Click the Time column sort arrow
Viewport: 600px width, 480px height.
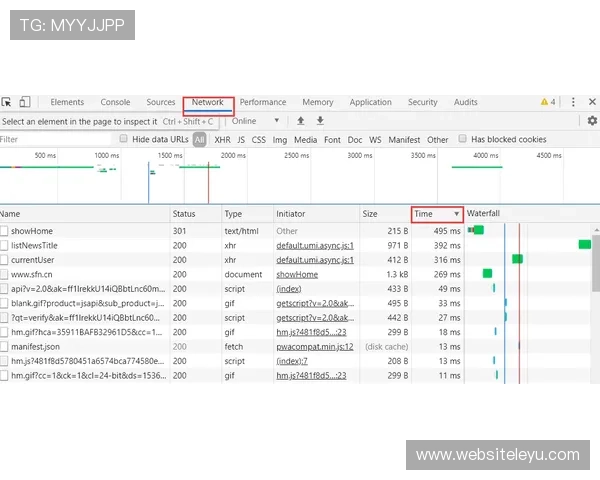coord(457,214)
